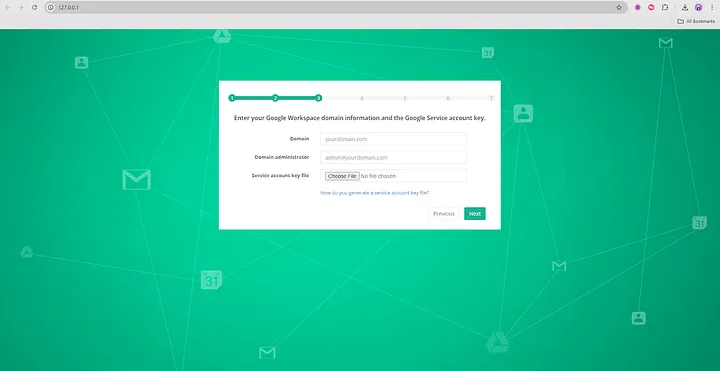
Task: Click the "Domain" field label
Action: pyautogui.click(x=299, y=138)
